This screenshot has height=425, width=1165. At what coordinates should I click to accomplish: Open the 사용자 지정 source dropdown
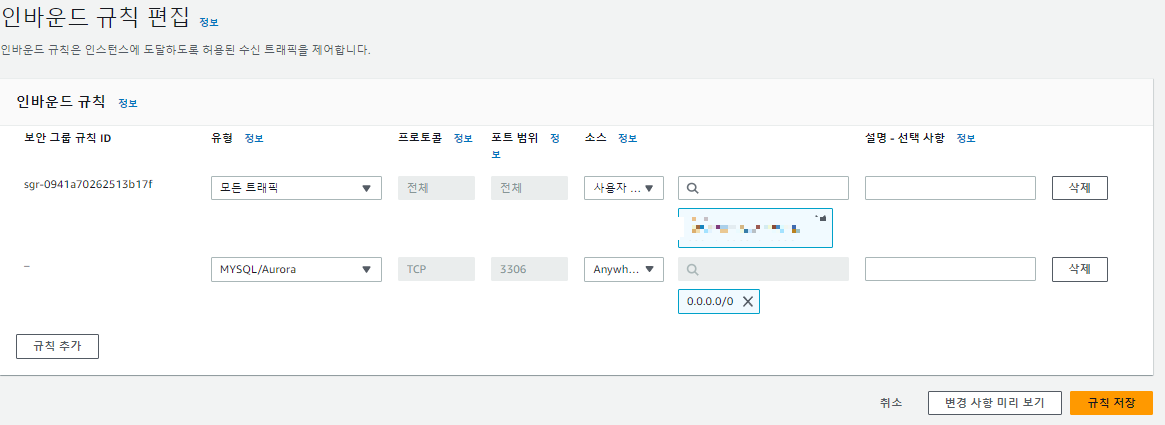click(x=624, y=188)
